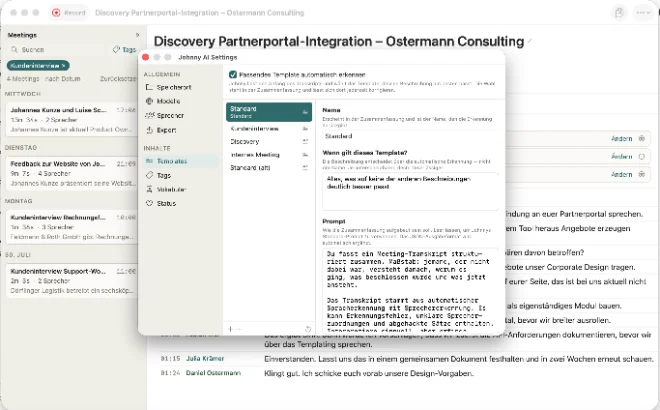Image resolution: width=660 pixels, height=410 pixels.
Task: Select the Standard template row
Action: tap(269, 112)
